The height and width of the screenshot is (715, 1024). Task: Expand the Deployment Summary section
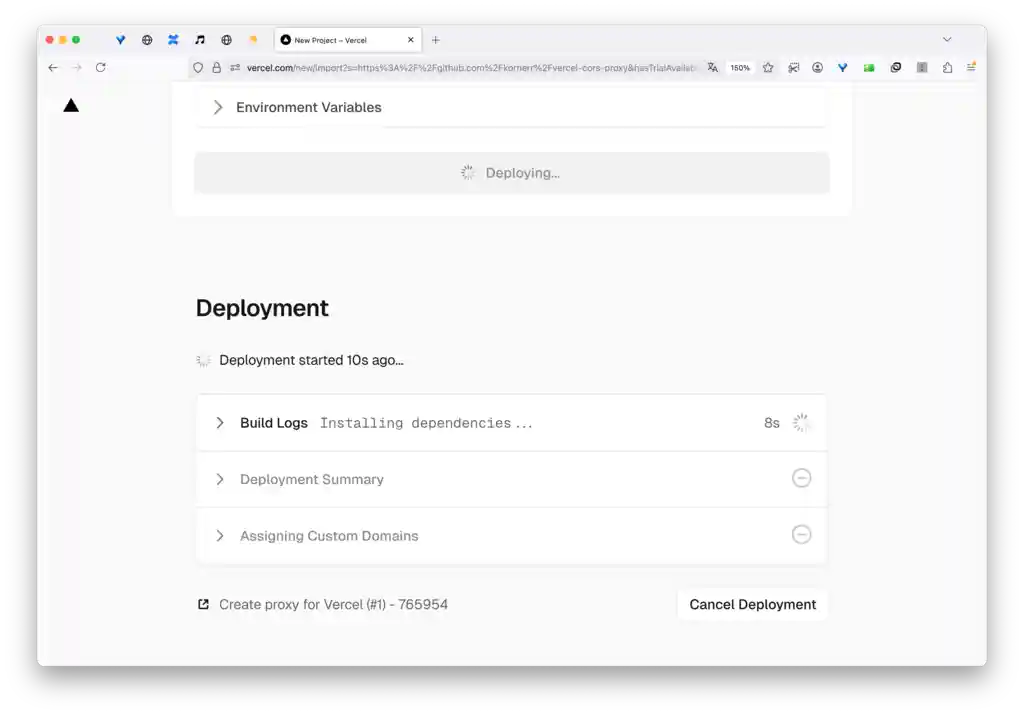(x=220, y=479)
